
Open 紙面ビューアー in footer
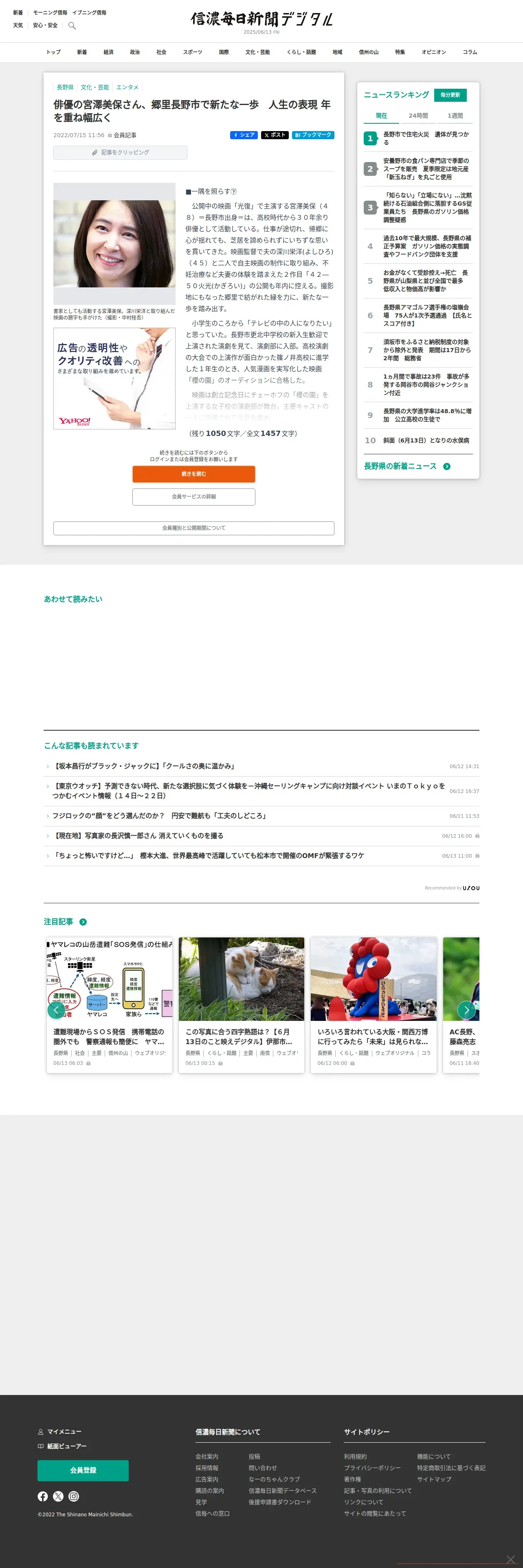click(62, 1445)
